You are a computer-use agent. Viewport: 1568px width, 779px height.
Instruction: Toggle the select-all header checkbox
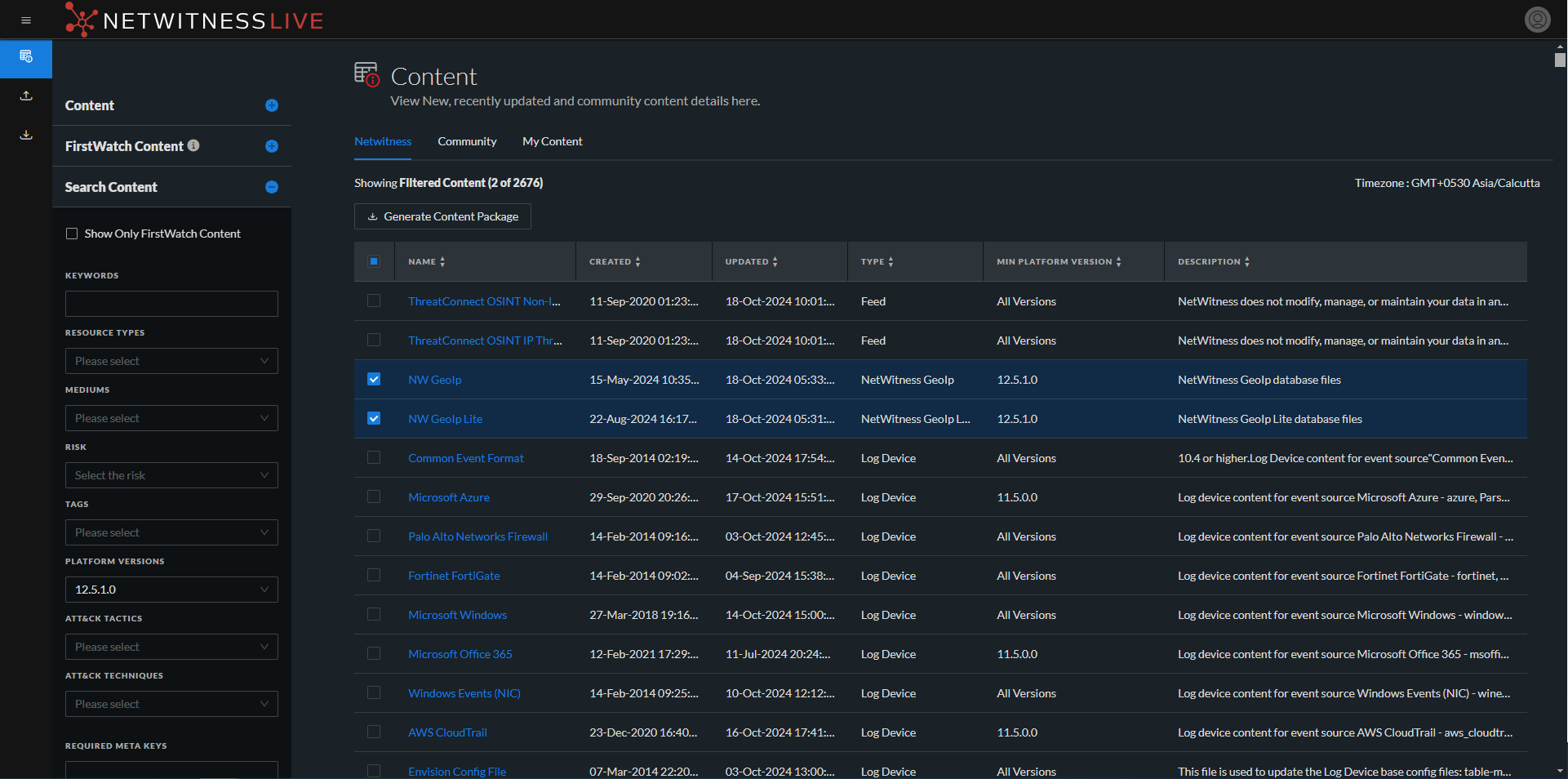[374, 261]
